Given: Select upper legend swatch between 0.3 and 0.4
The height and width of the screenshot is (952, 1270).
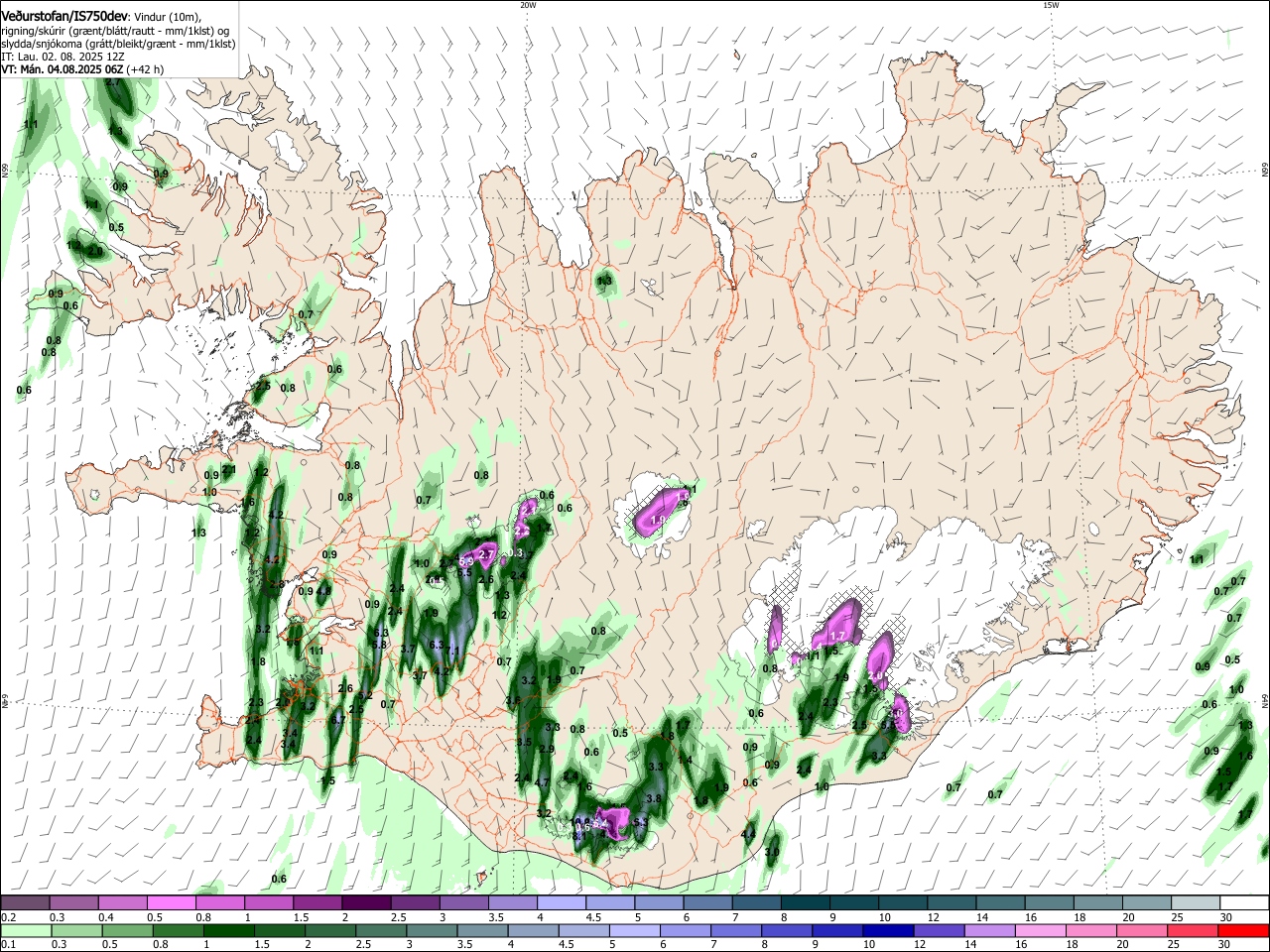Looking at the screenshot, I should [73, 903].
